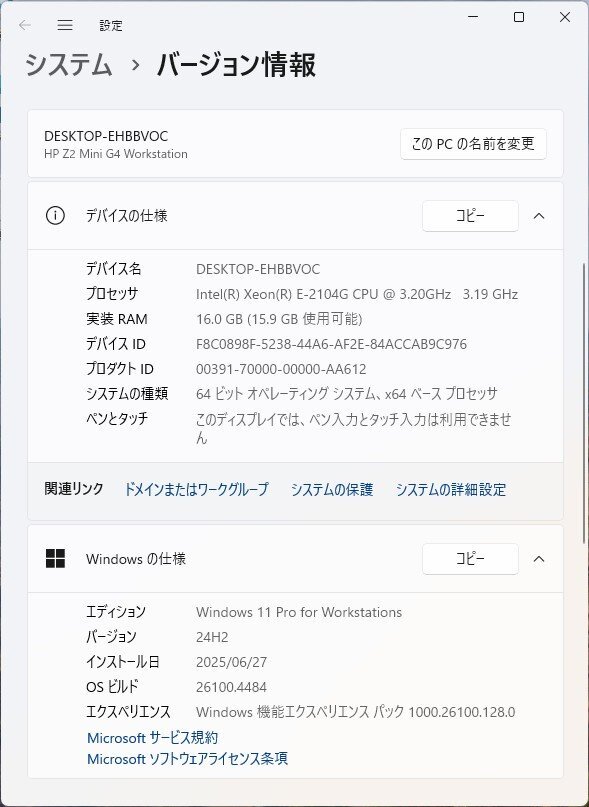Click この PC の名前を変更 button
Image resolution: width=589 pixels, height=807 pixels.
pyautogui.click(x=473, y=144)
